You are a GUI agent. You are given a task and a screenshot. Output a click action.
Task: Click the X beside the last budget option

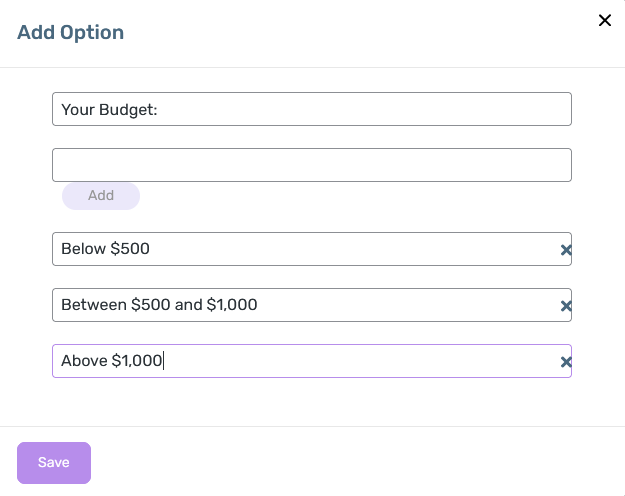pos(566,362)
